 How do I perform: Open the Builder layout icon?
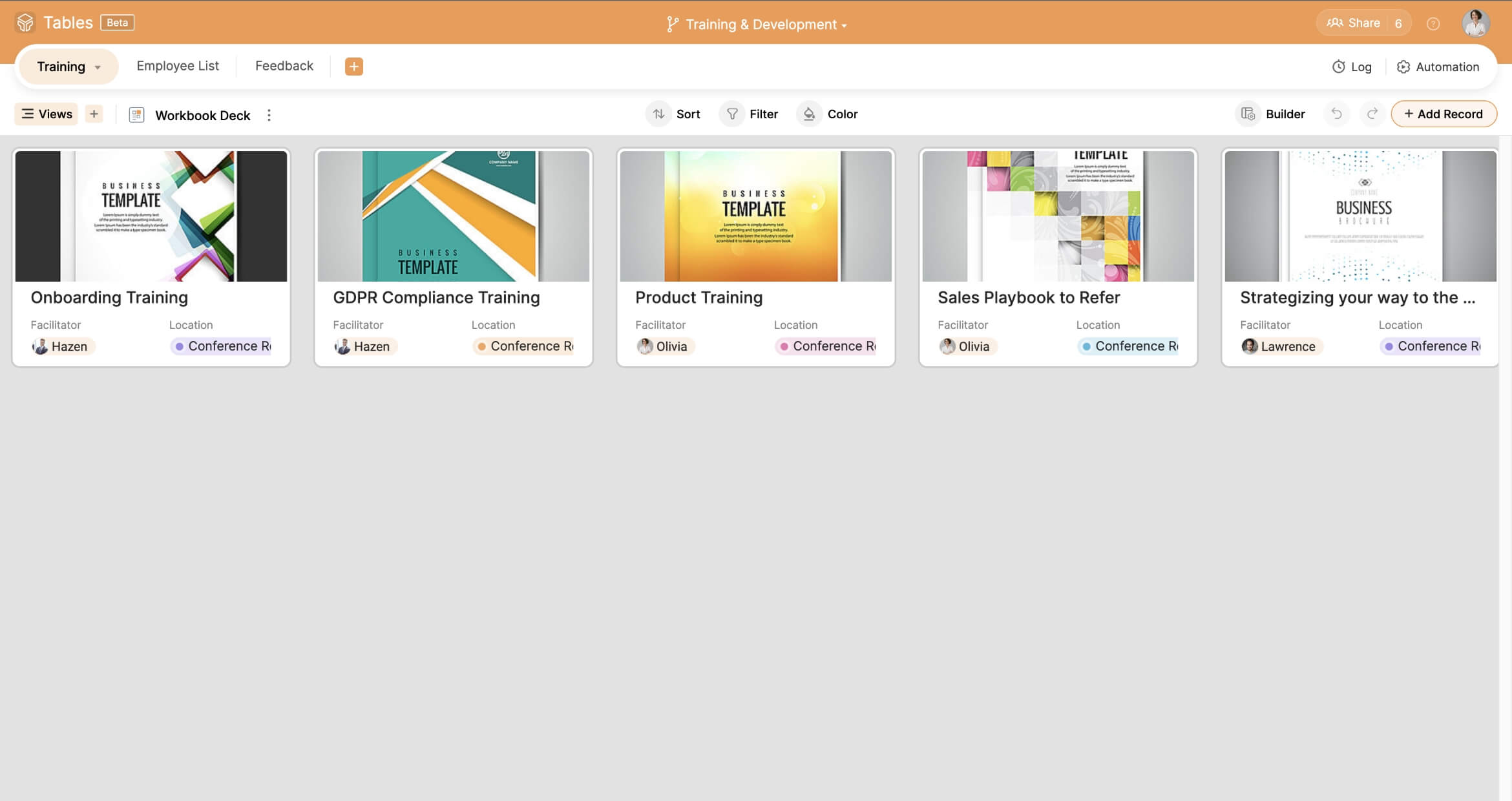(1248, 114)
